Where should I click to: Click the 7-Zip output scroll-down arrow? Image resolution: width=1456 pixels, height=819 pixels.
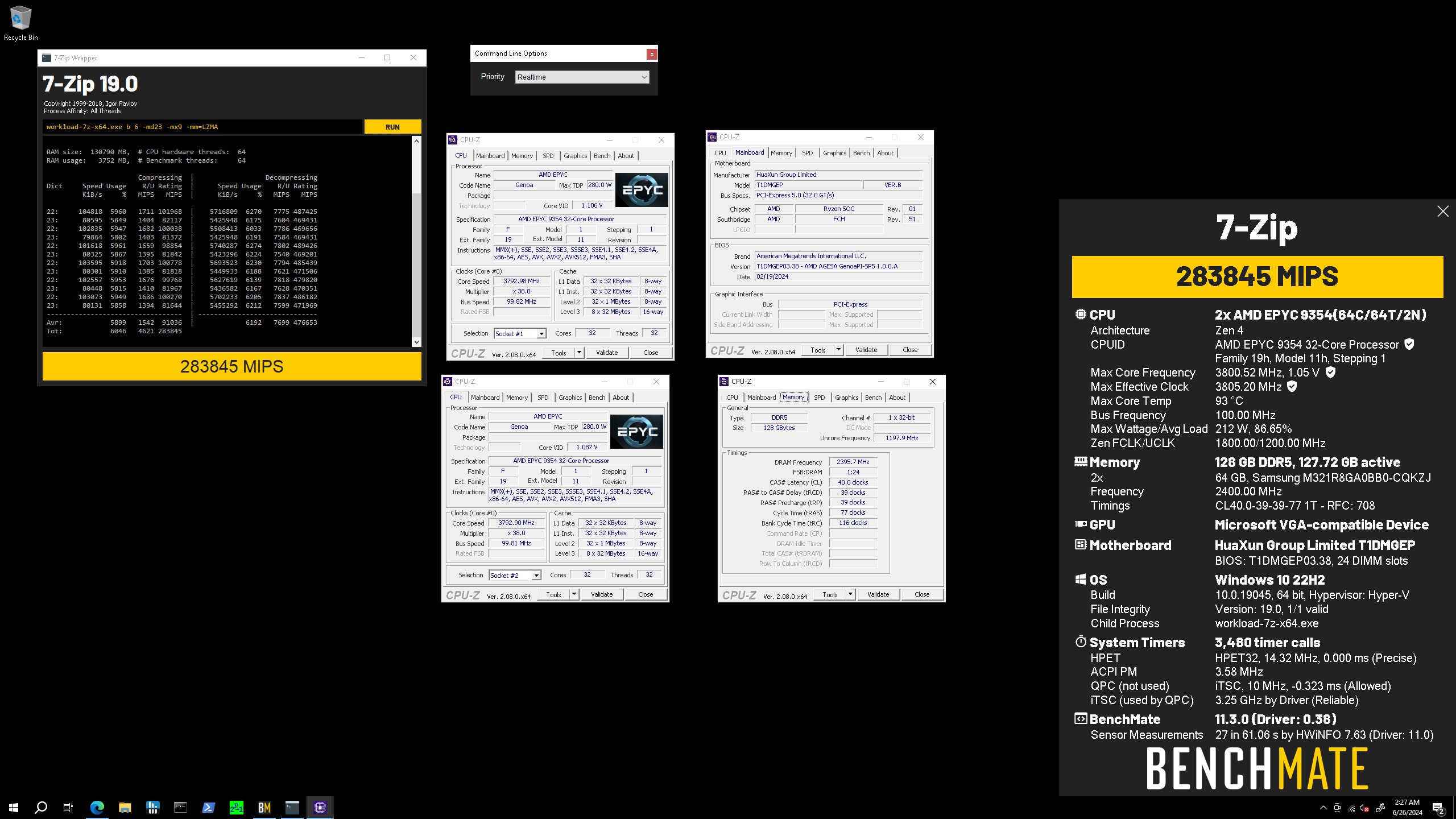[416, 342]
